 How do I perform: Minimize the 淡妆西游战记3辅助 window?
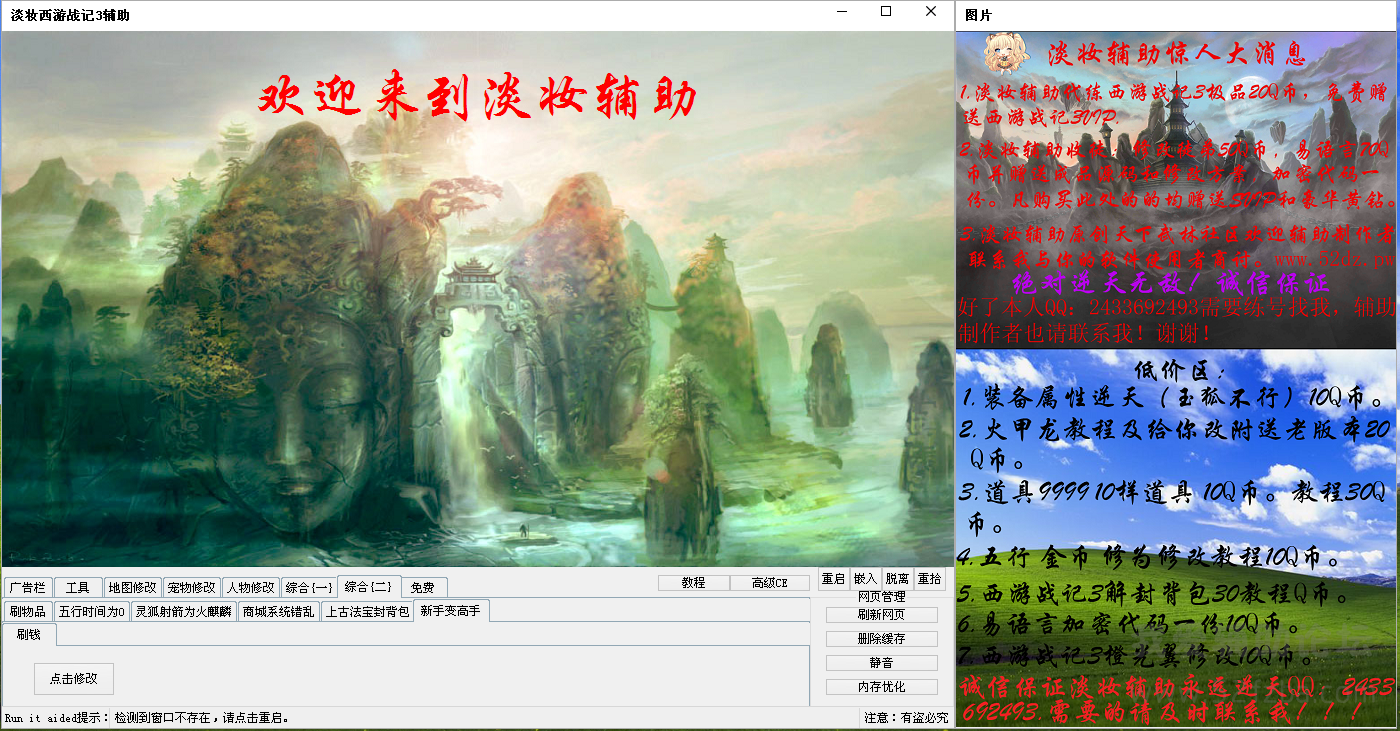pyautogui.click(x=841, y=12)
